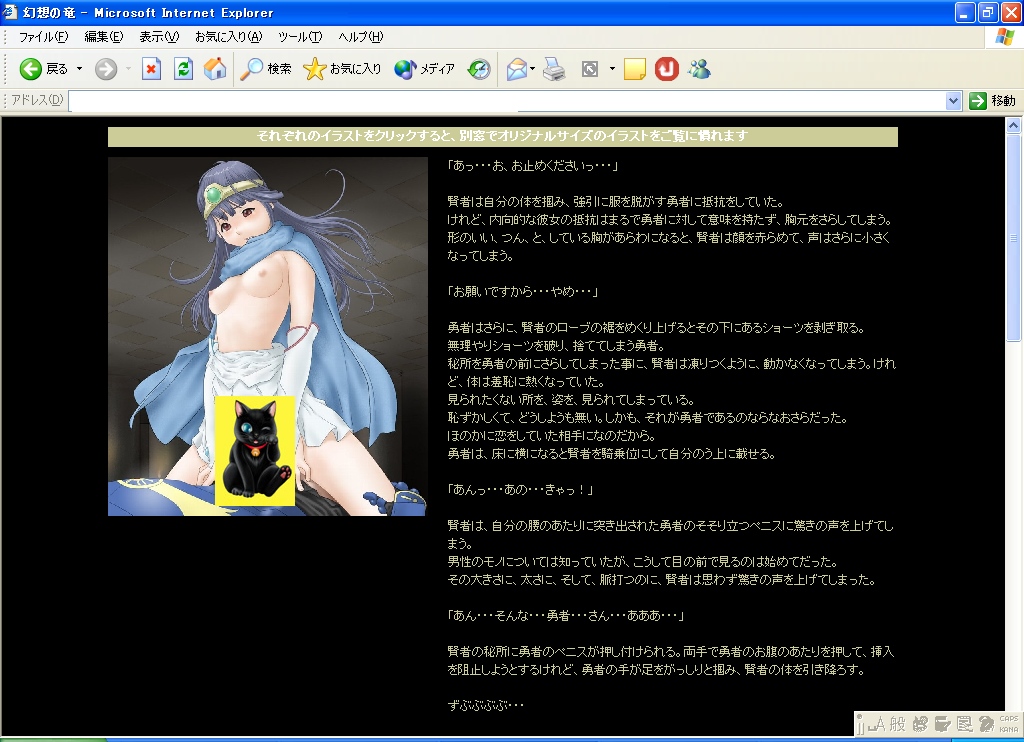
Task: Toggle the KANA indicator on language bar
Action: click(x=1009, y=729)
